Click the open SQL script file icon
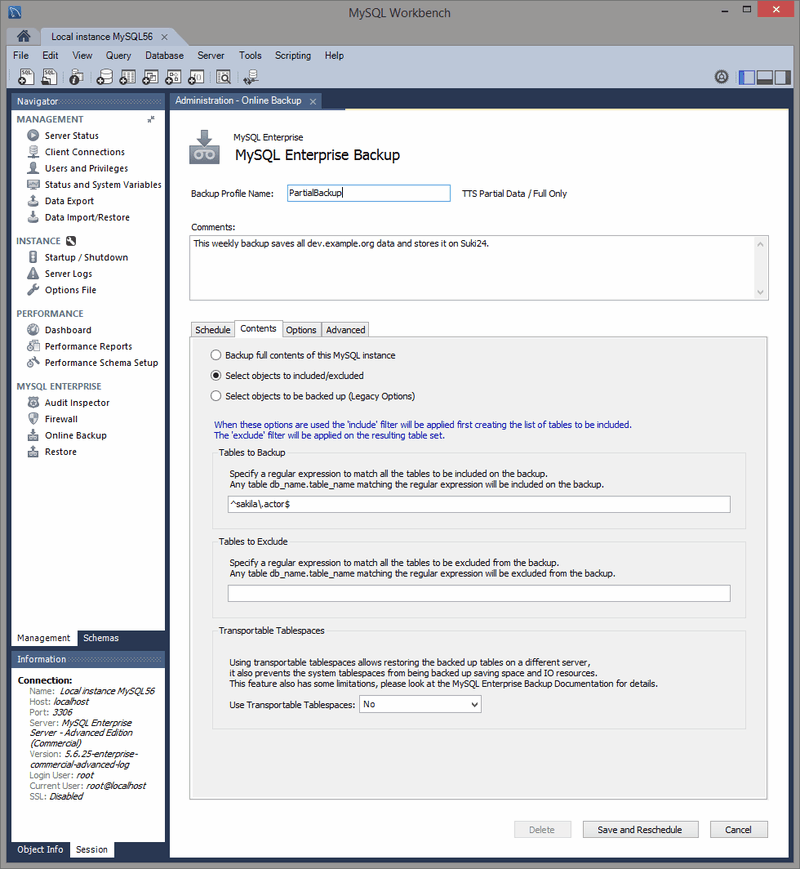800x869 pixels. 49,76
